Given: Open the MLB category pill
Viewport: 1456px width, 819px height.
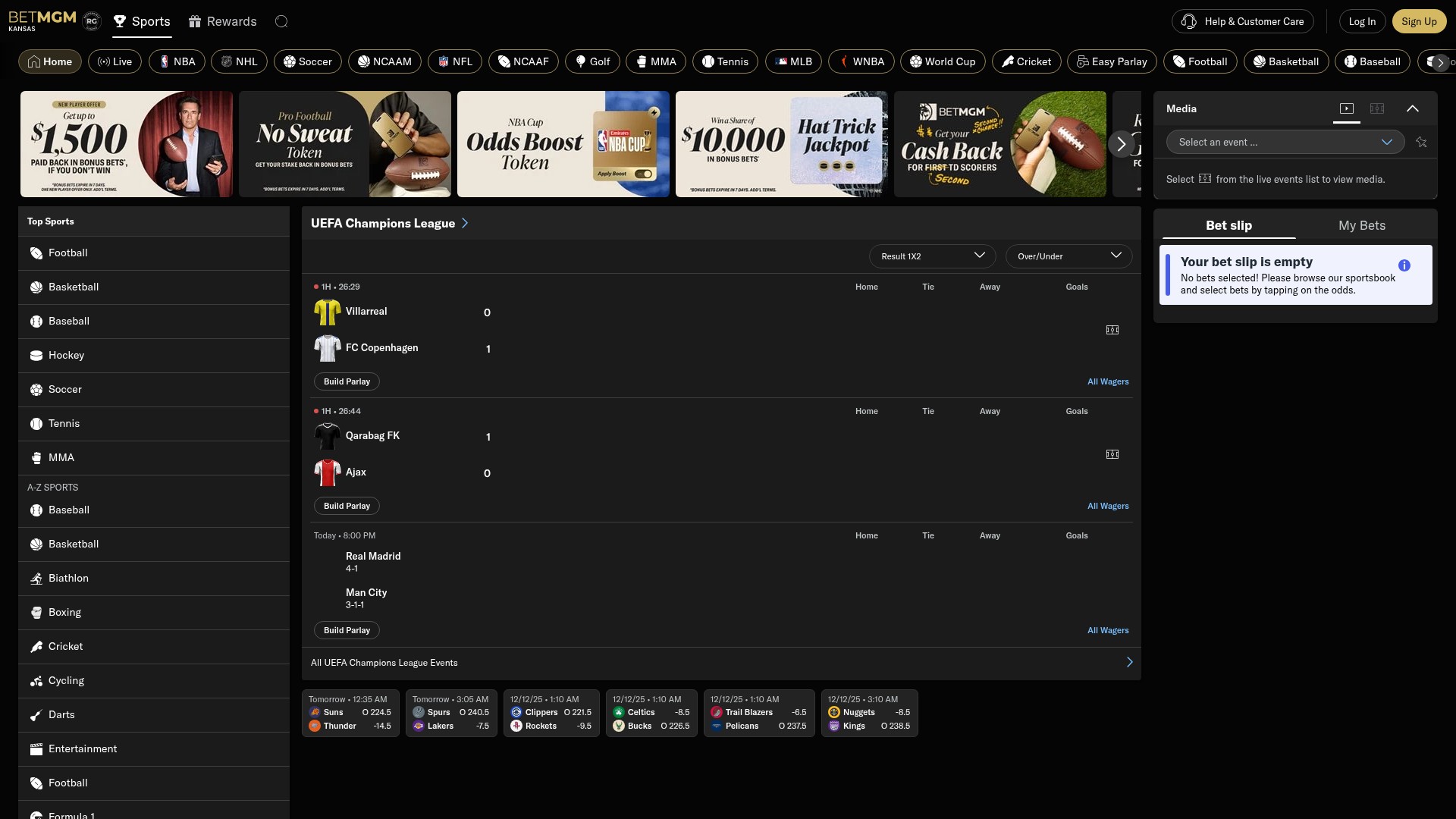Looking at the screenshot, I should 793,61.
